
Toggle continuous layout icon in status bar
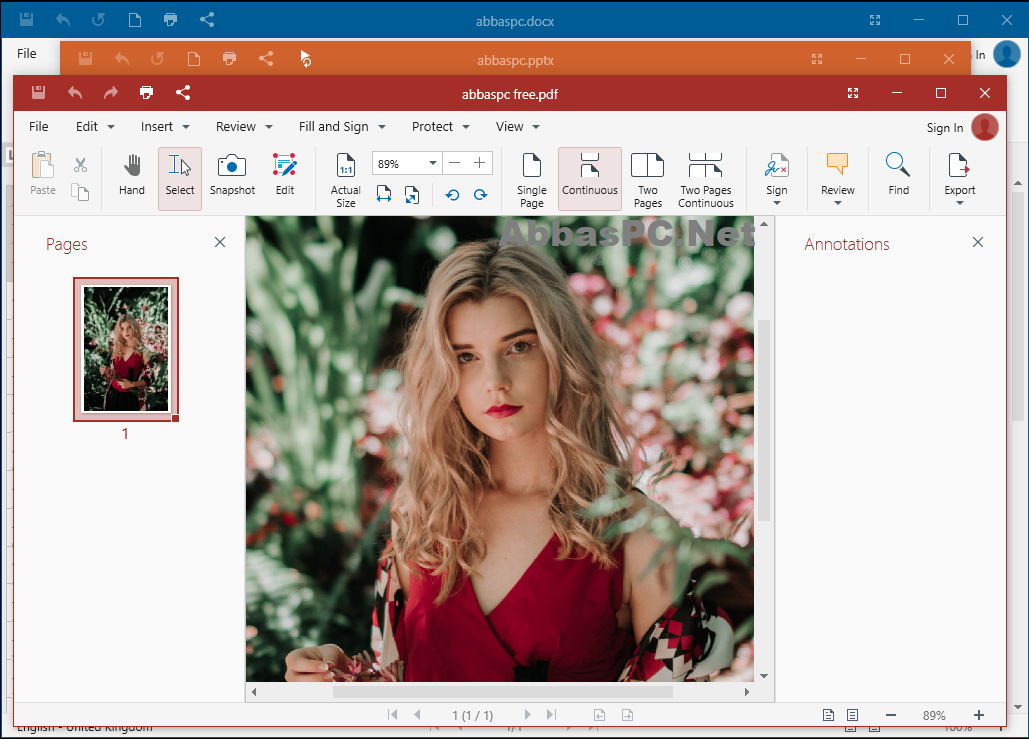coord(852,715)
